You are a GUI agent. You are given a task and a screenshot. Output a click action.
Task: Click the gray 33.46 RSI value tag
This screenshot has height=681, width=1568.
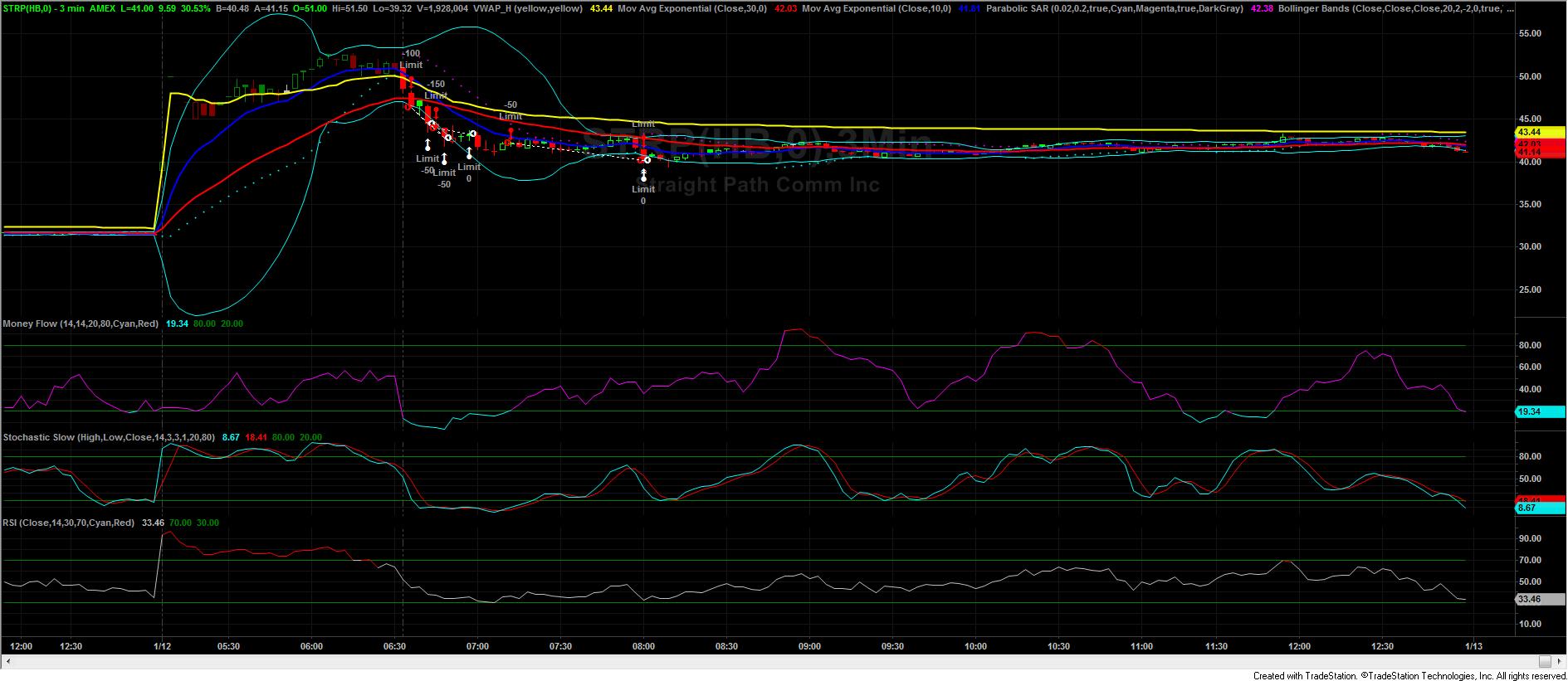coord(1528,599)
